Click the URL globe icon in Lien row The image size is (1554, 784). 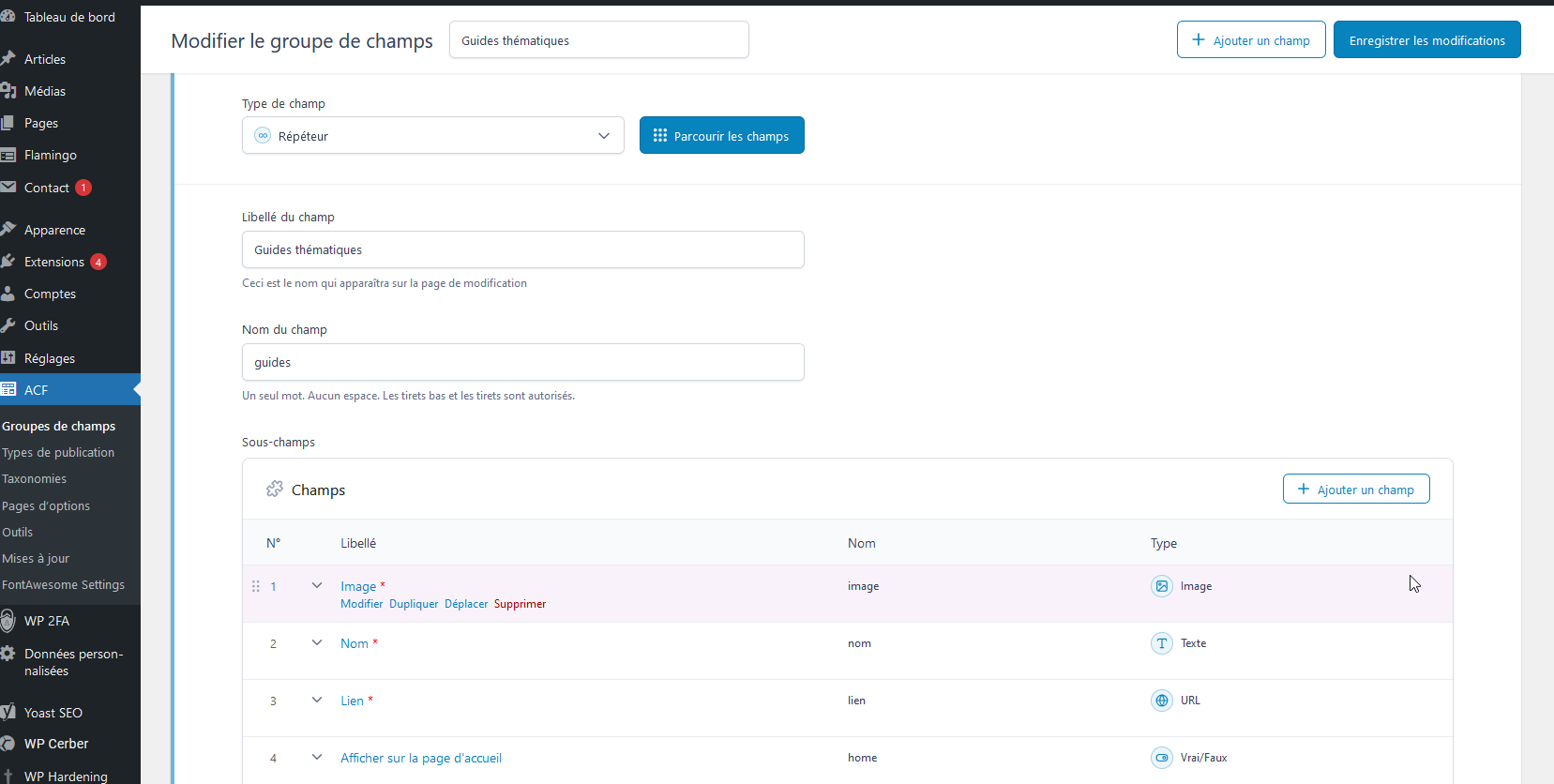[x=1161, y=701]
